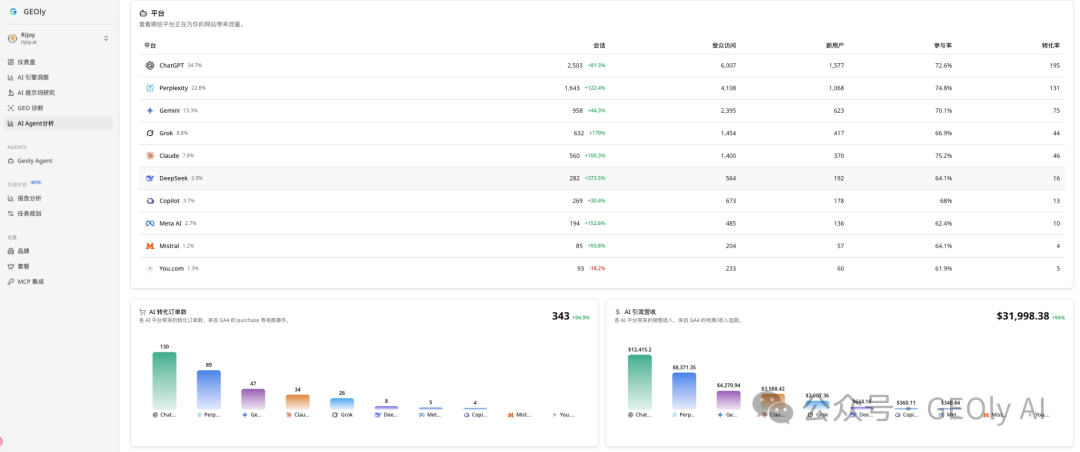1080x452 pixels.
Task: Click the +373.5% change for DeepSeek
Action: 595,178
